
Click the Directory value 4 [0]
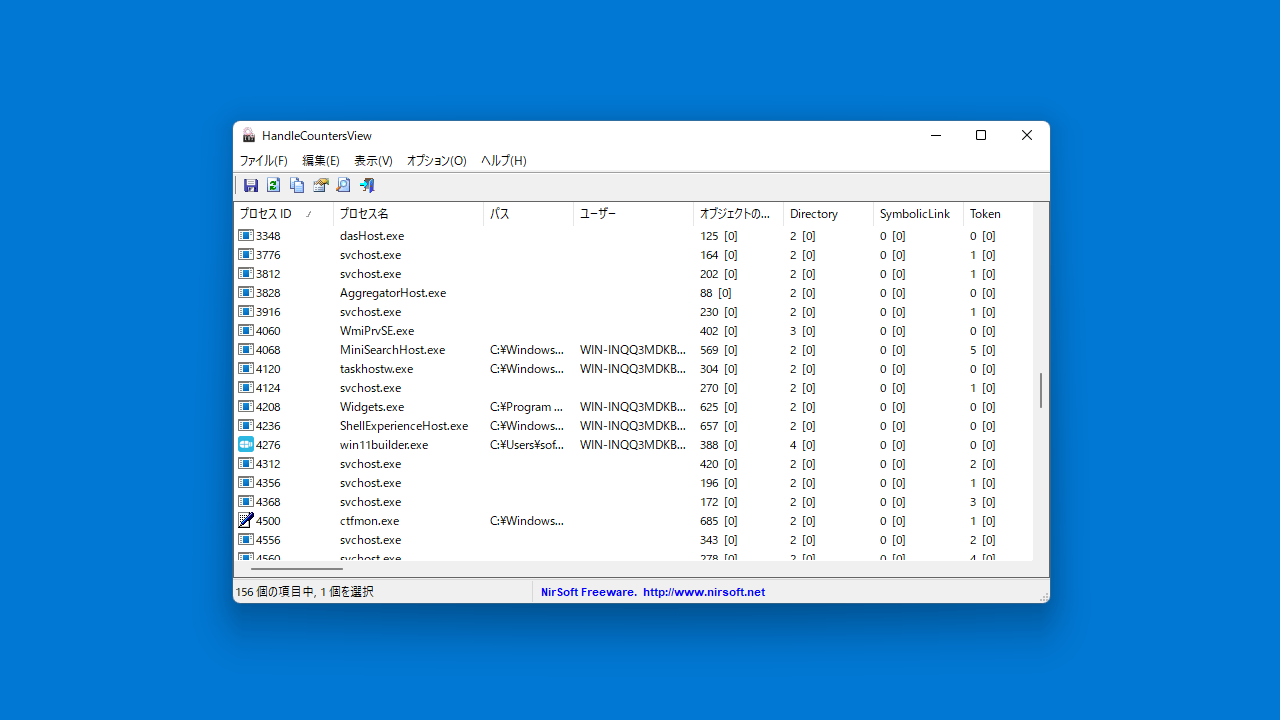802,445
